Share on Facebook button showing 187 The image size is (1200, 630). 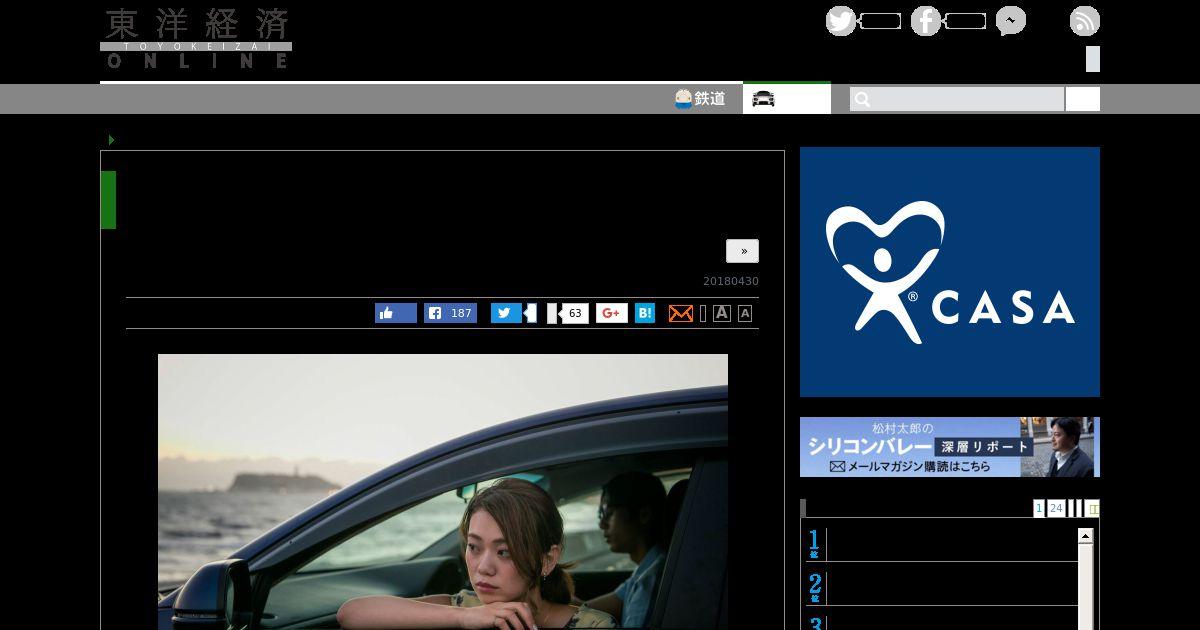tap(450, 313)
